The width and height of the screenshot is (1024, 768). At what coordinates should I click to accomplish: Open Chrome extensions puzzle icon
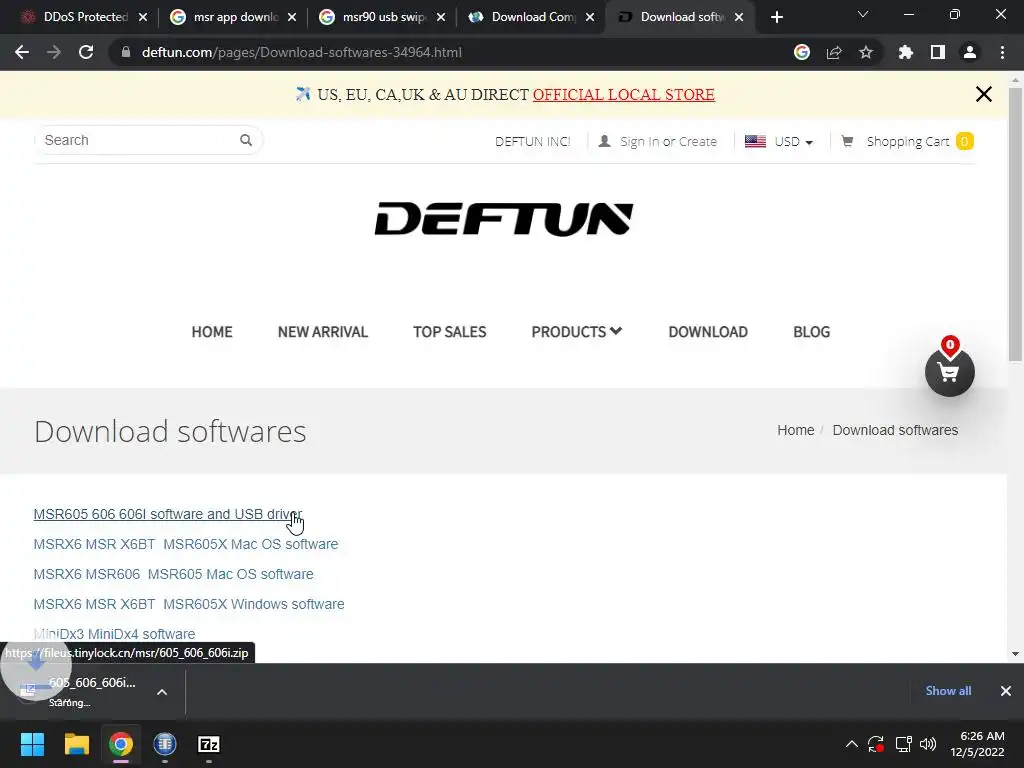pos(906,52)
